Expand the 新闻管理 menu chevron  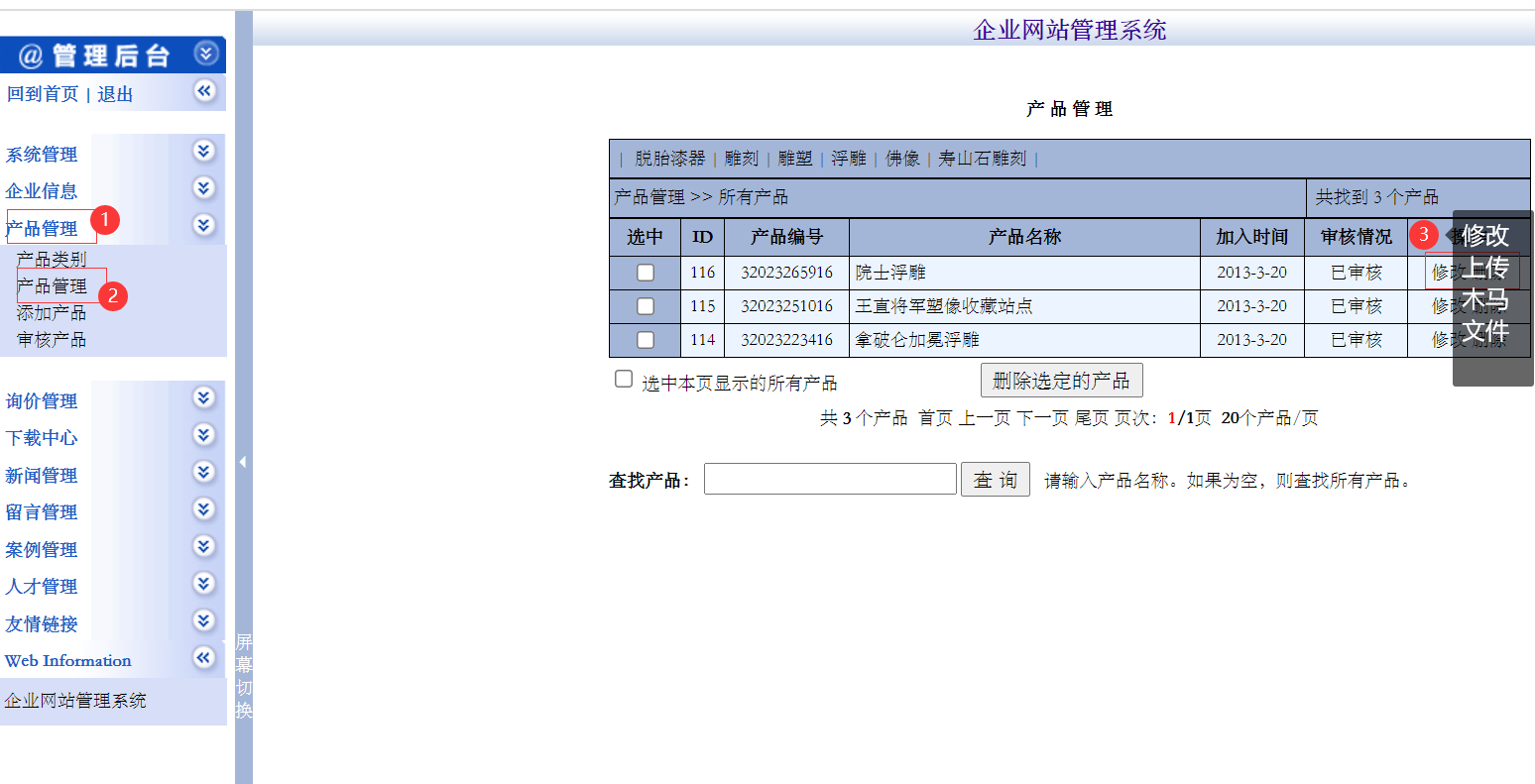pos(203,472)
